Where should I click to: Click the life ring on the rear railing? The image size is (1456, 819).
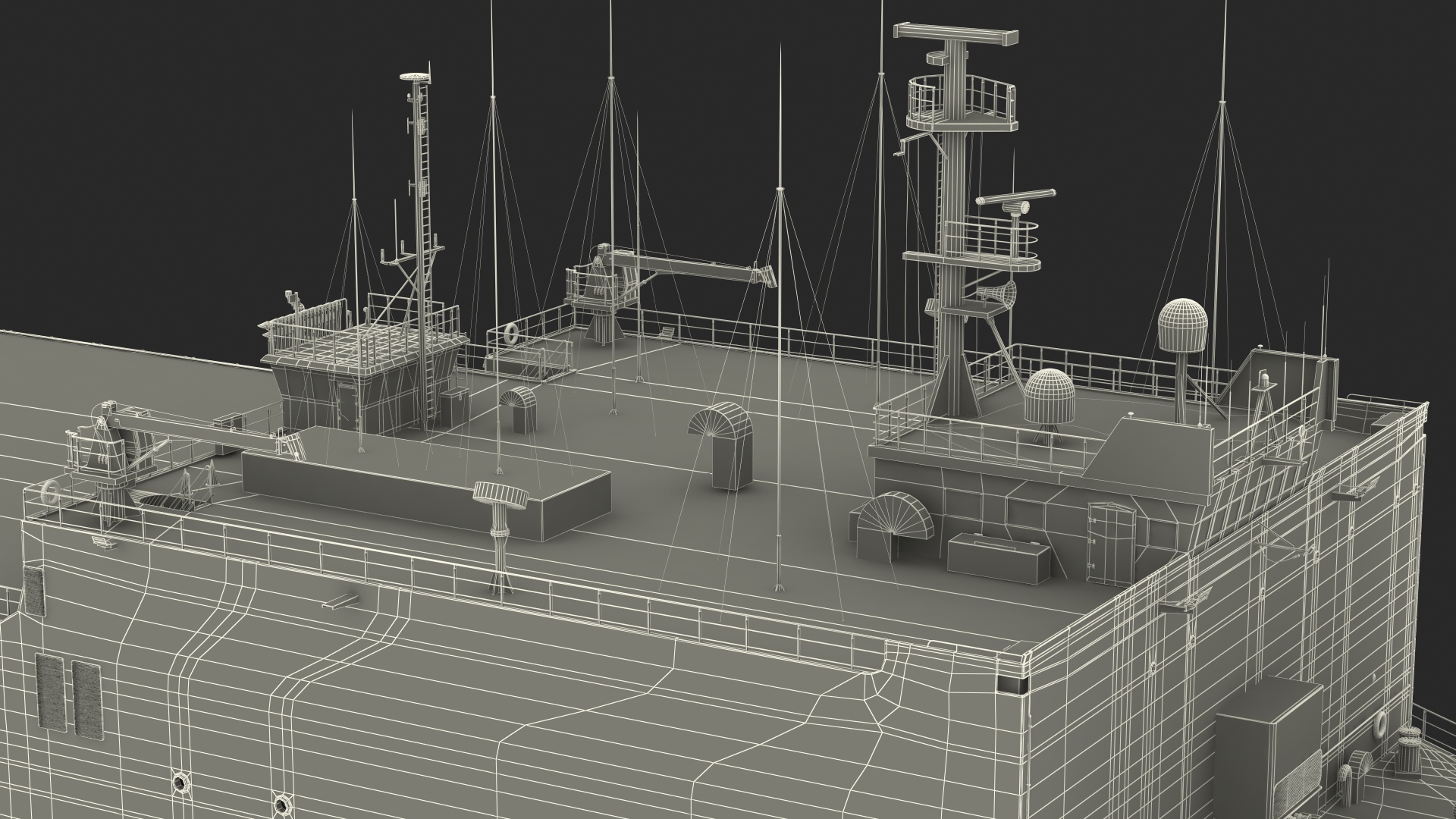(x=511, y=333)
